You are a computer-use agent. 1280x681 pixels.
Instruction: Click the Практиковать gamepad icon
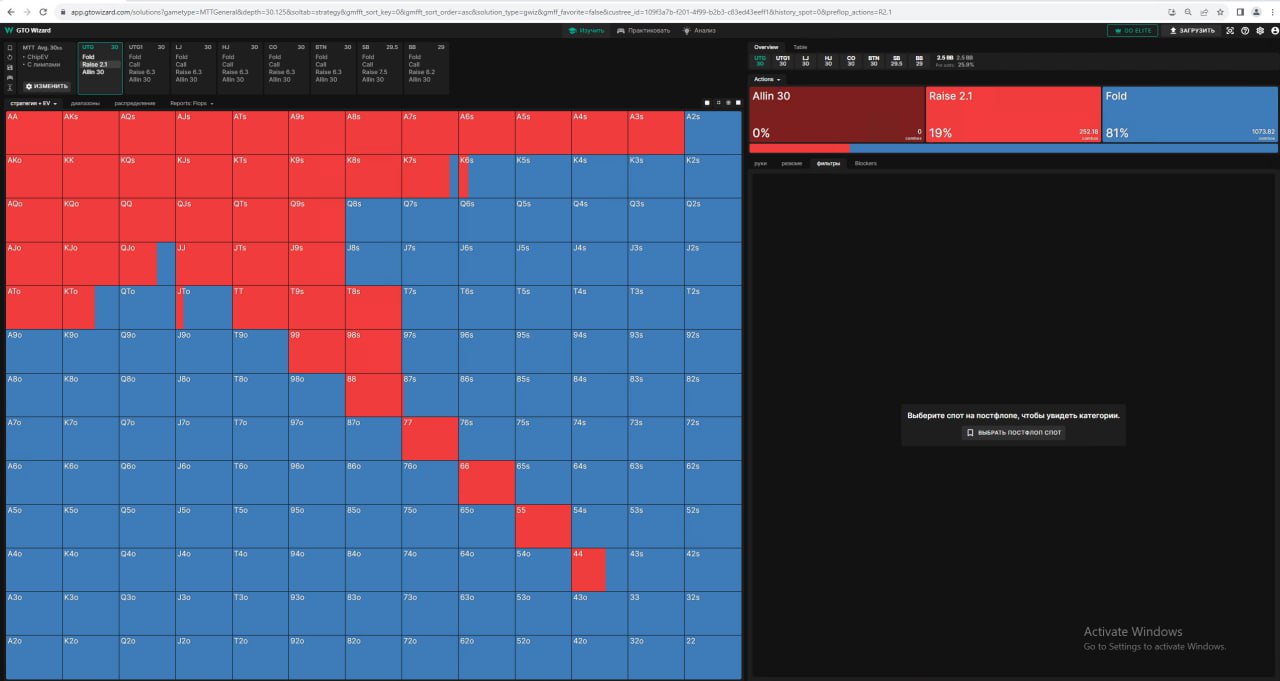621,31
